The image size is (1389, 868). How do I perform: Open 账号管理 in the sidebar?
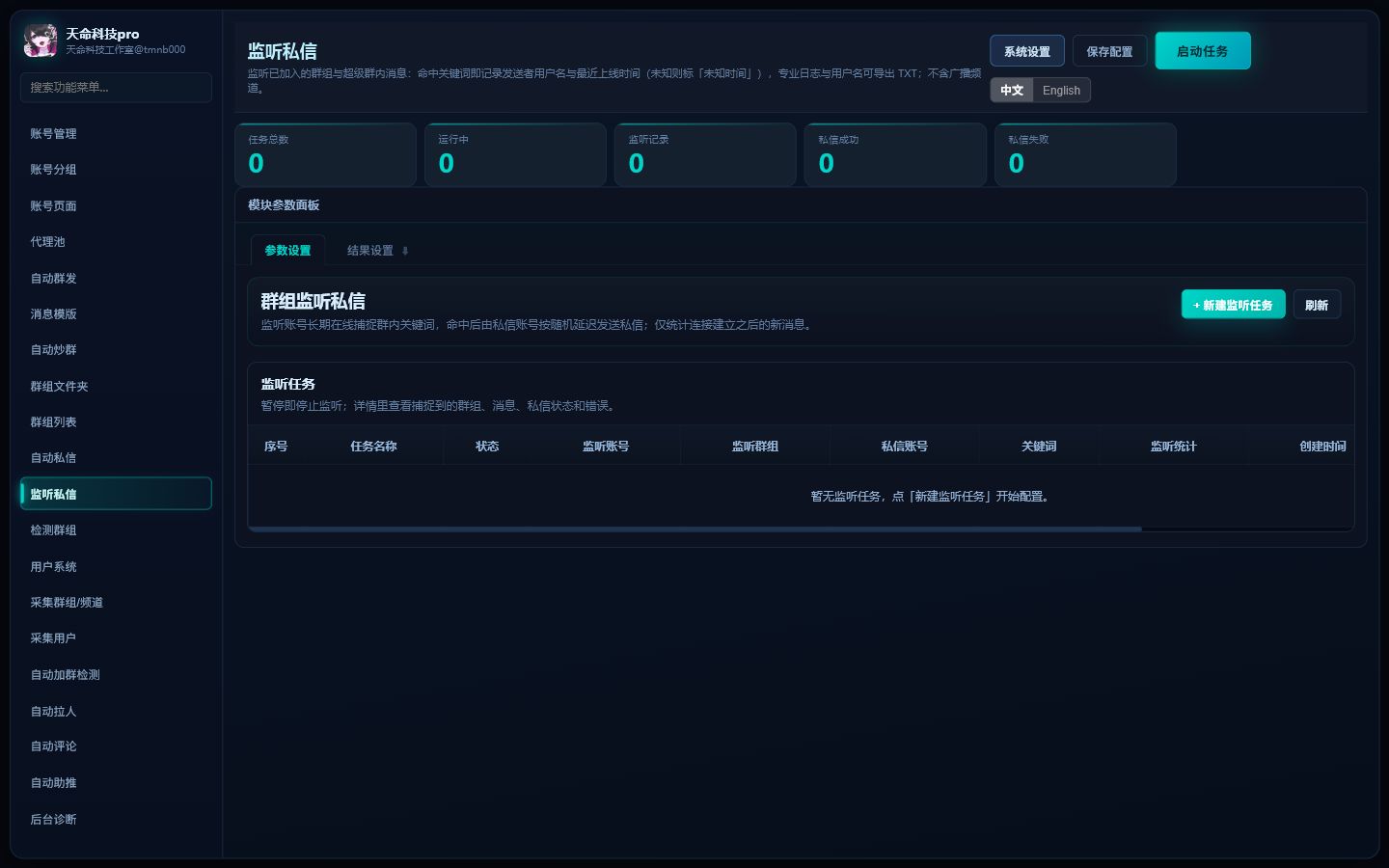tap(116, 133)
